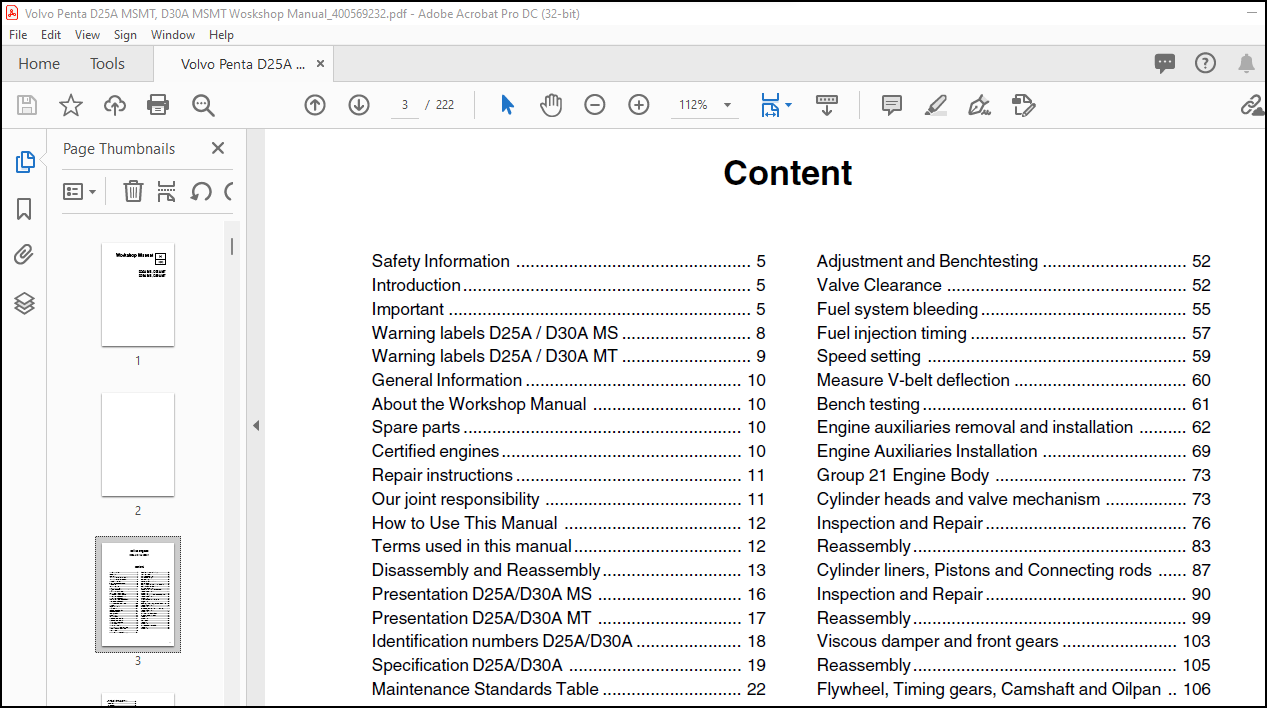Add the document to favorites with star icon
Image resolution: width=1267 pixels, height=708 pixels.
[71, 105]
